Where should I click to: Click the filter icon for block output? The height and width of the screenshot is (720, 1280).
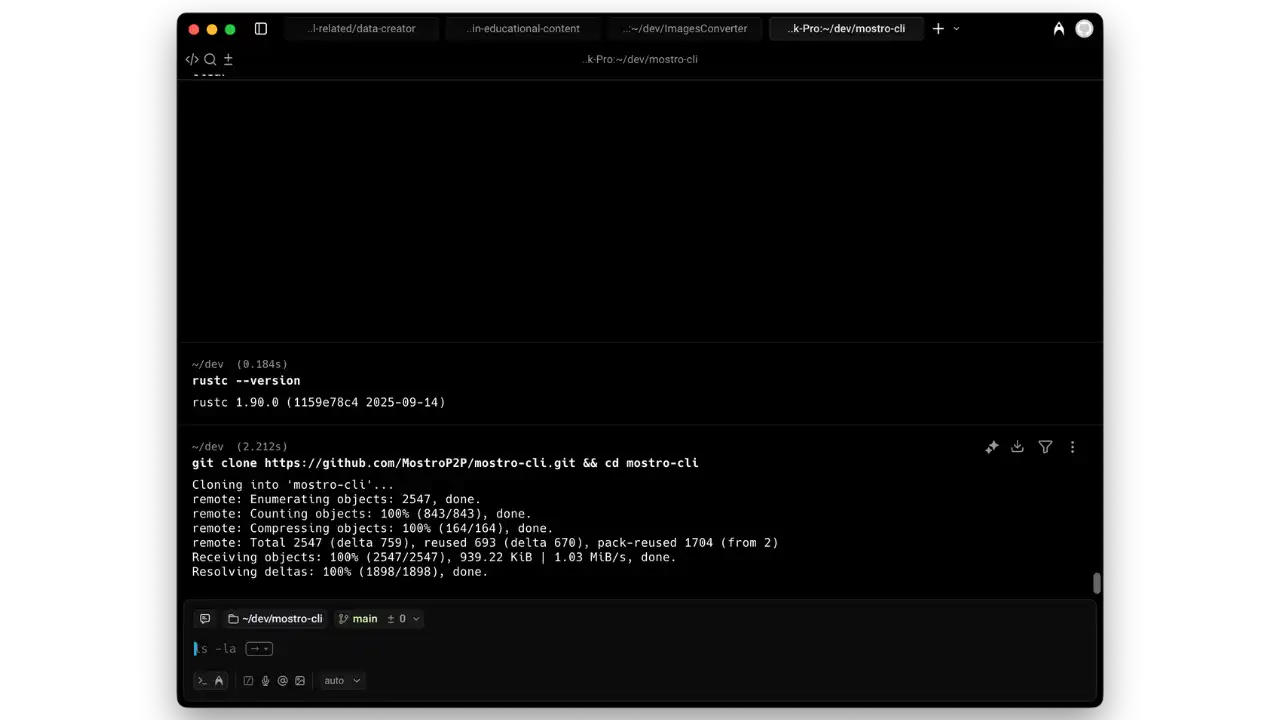pyautogui.click(x=1045, y=447)
